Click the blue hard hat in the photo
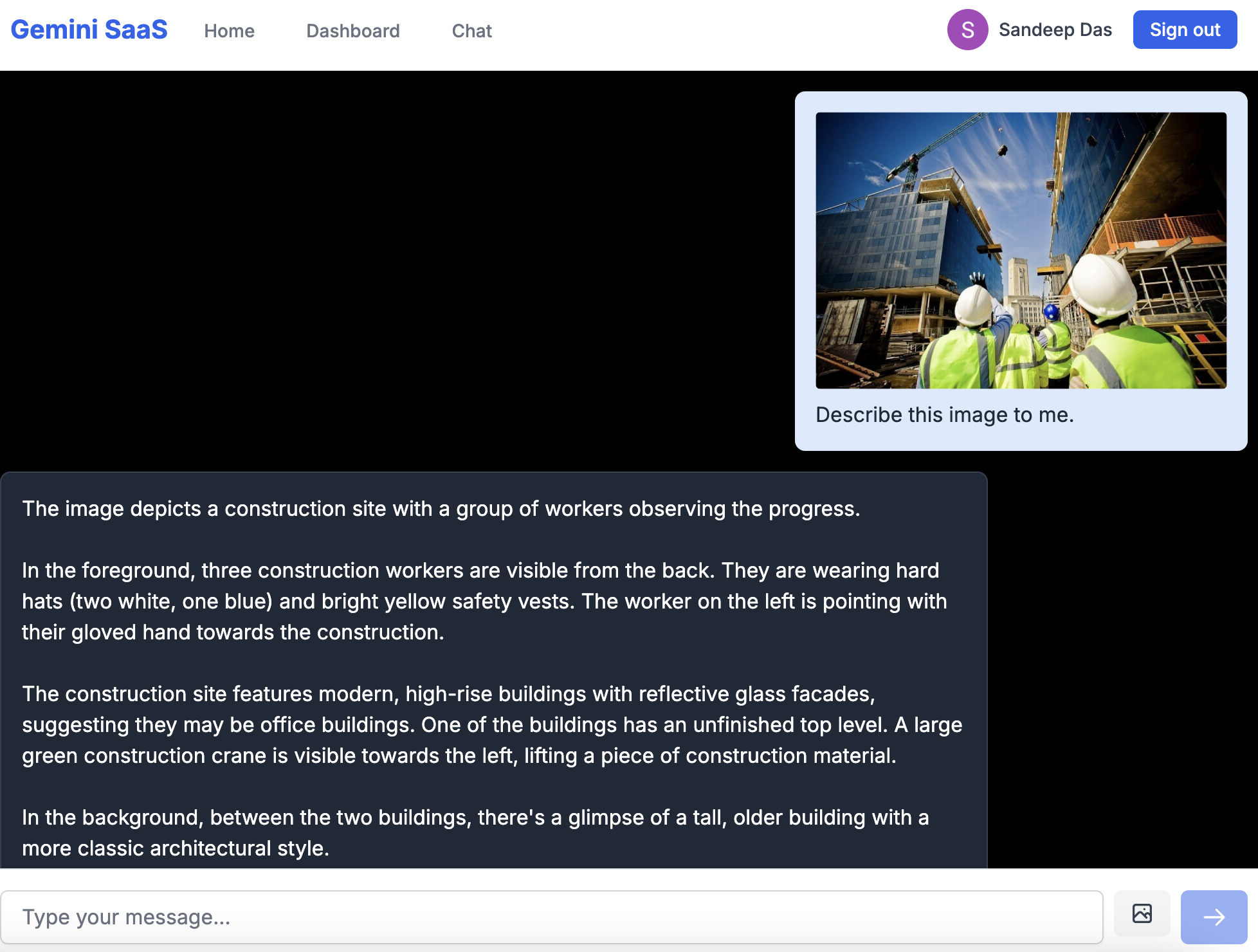This screenshot has height=952, width=1258. (x=1051, y=312)
